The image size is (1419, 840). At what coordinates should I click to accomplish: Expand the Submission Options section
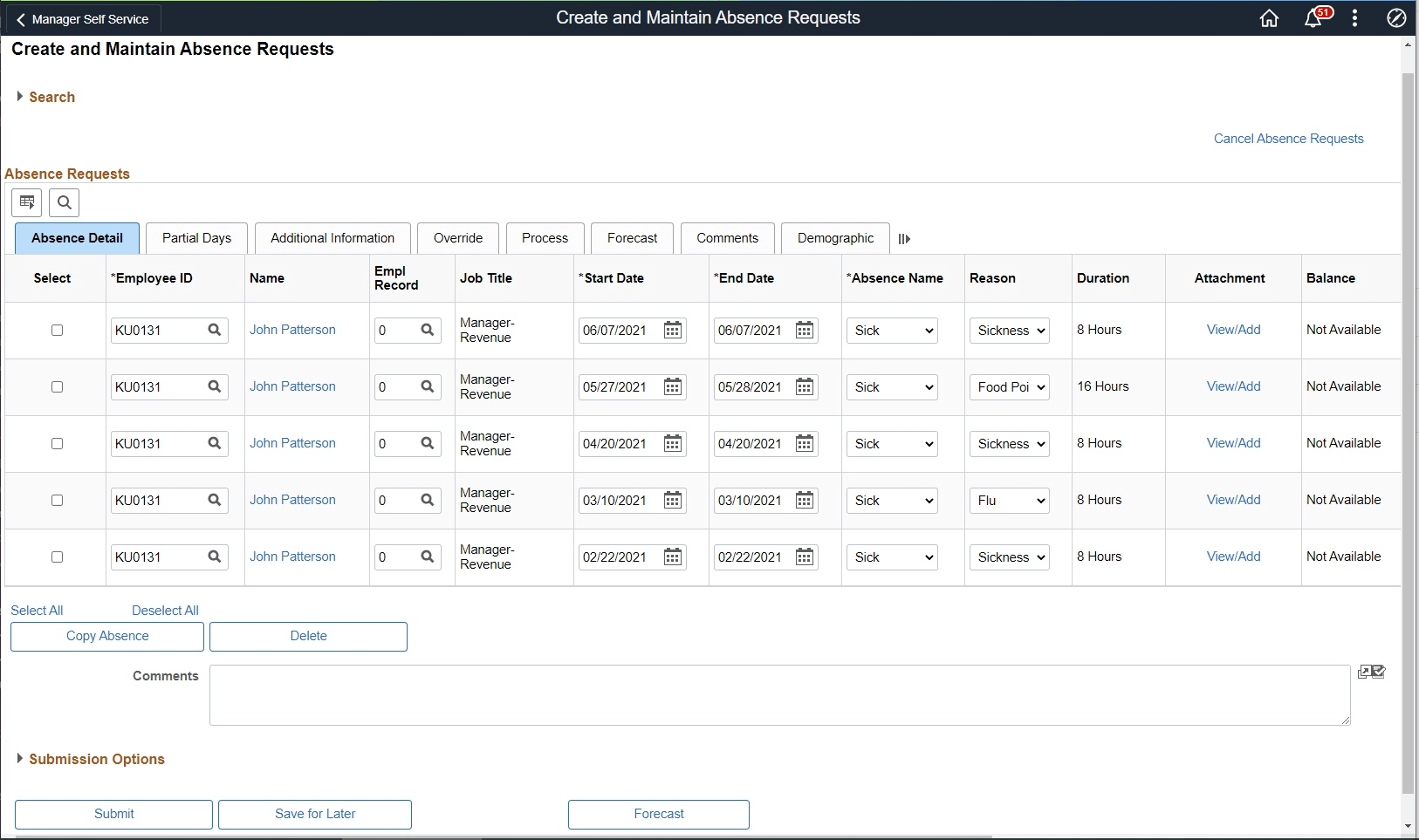click(x=96, y=759)
